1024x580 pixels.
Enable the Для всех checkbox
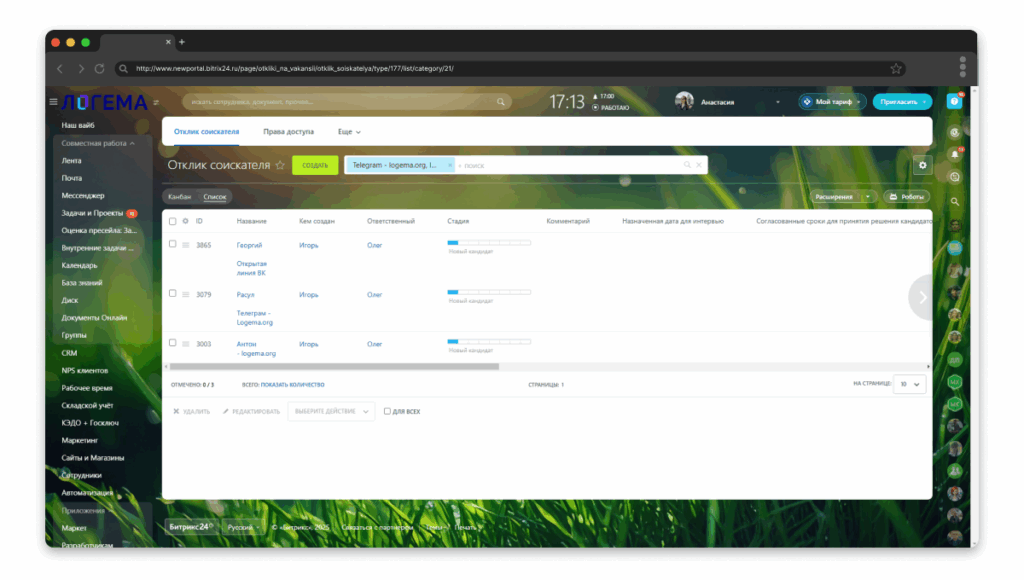pos(387,411)
